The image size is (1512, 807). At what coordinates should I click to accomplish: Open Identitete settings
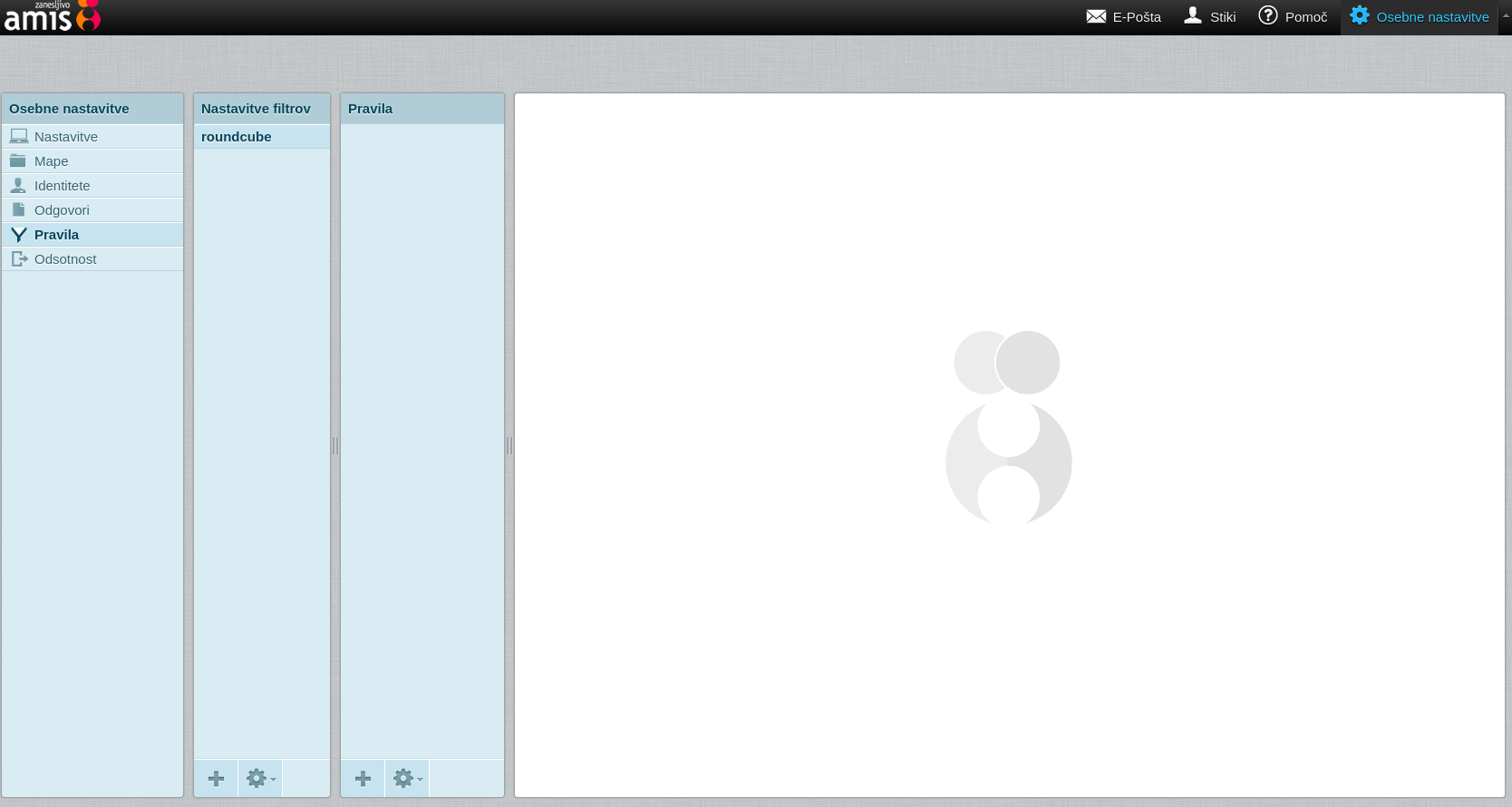[x=92, y=185]
